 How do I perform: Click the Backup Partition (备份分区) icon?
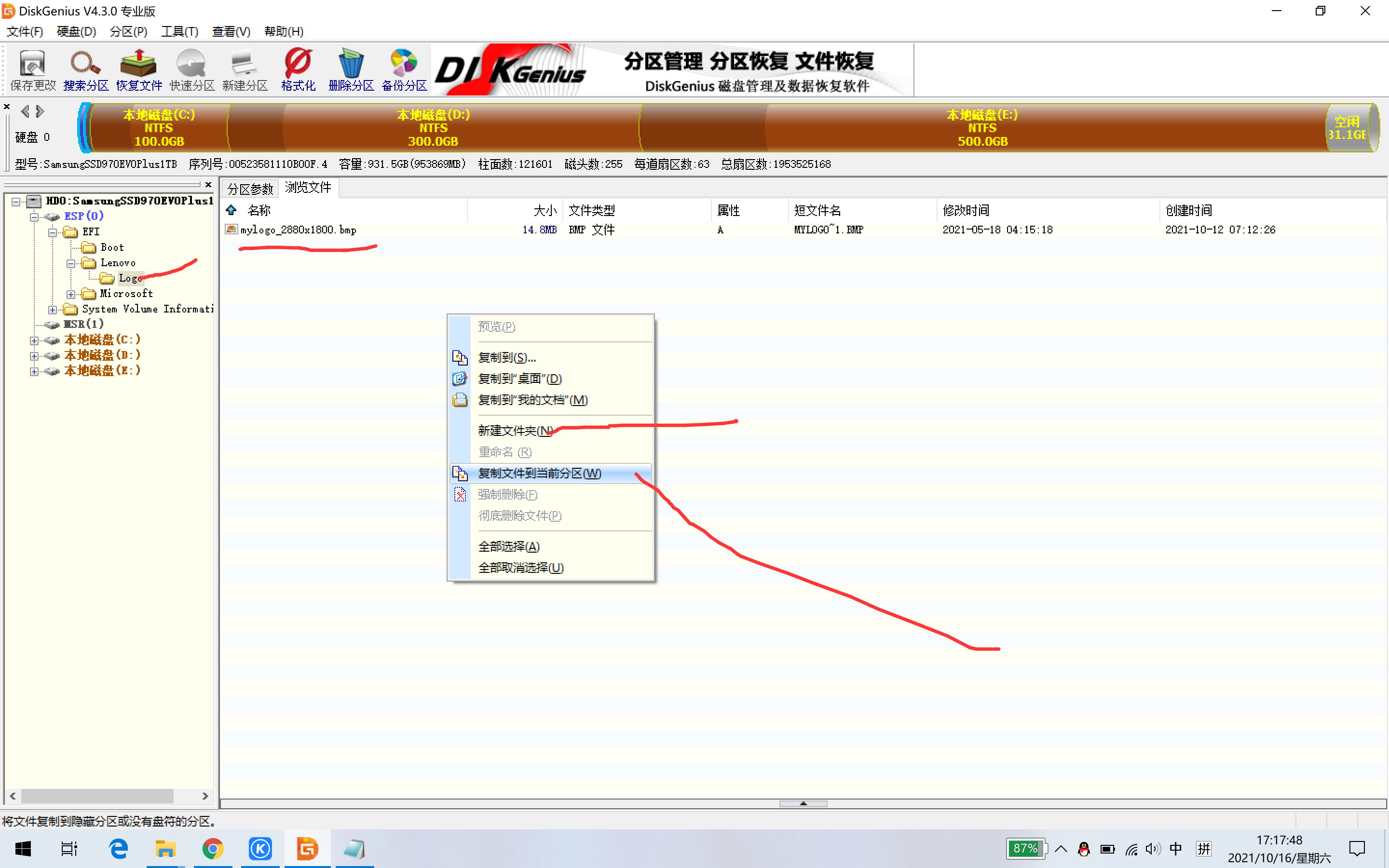pyautogui.click(x=404, y=70)
